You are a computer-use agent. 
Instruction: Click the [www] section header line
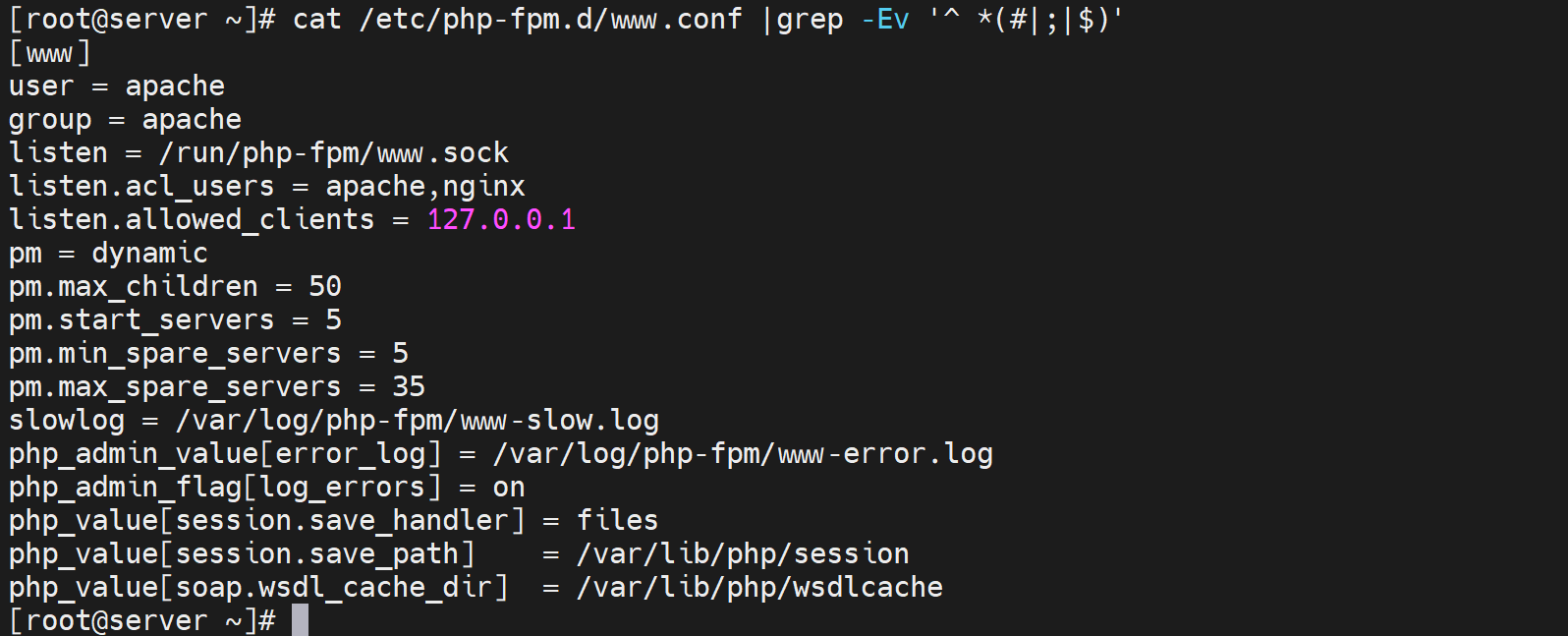coord(49,53)
